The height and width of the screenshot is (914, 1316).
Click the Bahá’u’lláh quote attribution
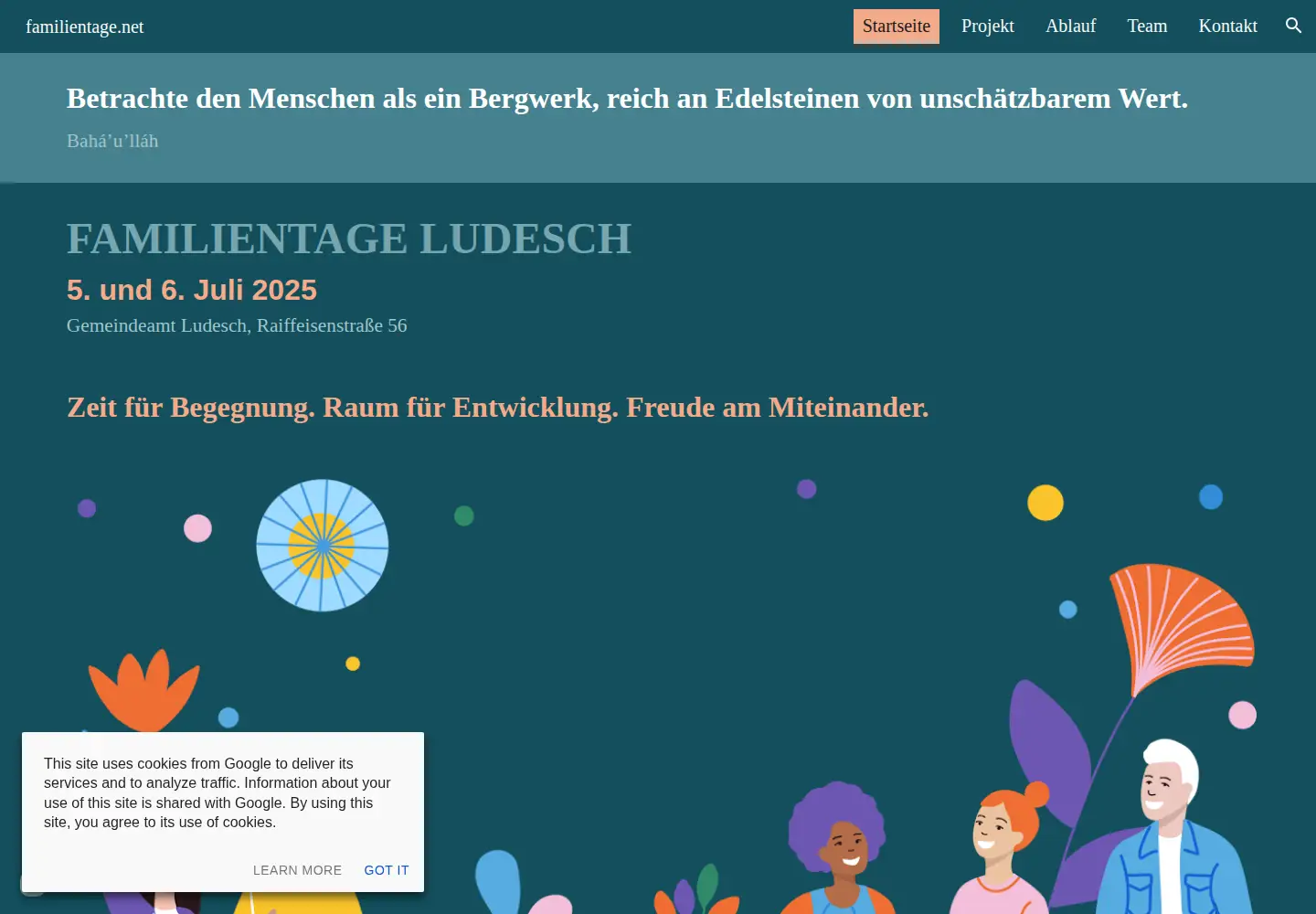tap(112, 141)
